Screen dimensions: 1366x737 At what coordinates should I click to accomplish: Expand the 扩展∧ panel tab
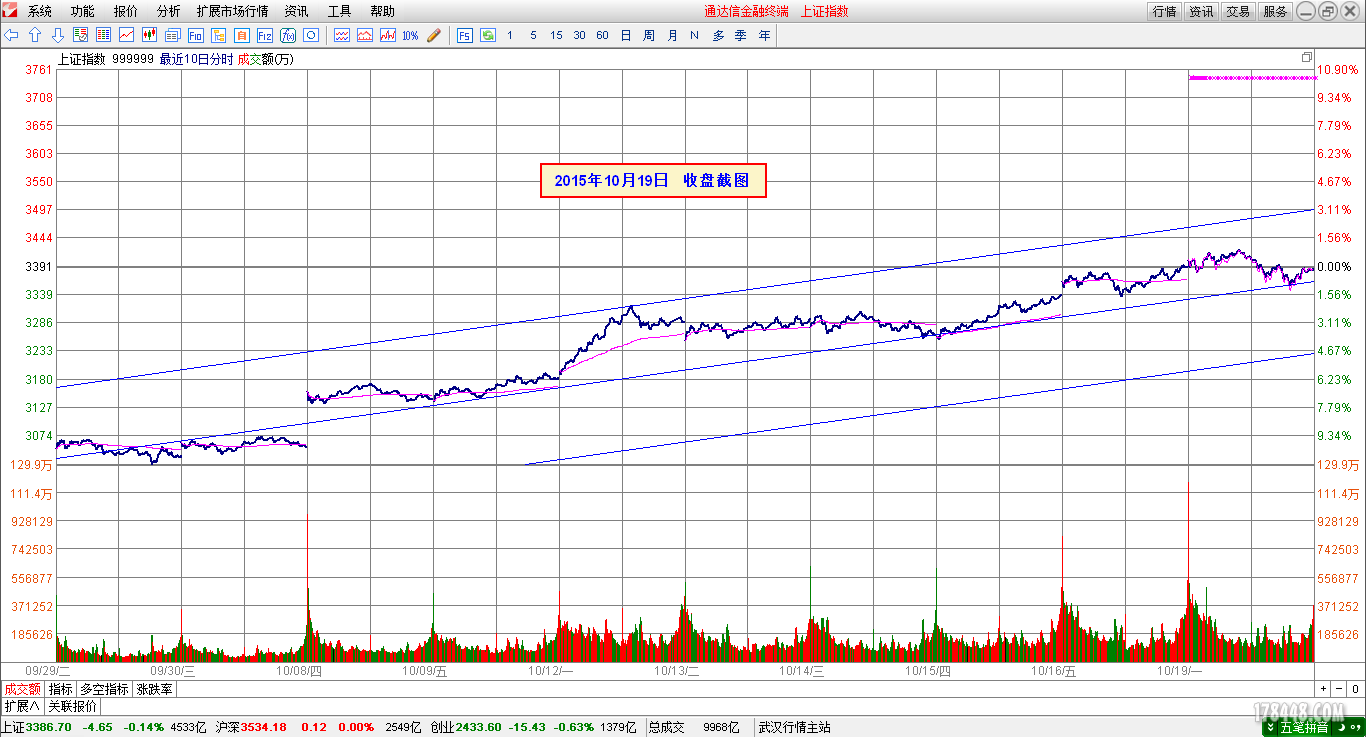(x=22, y=706)
